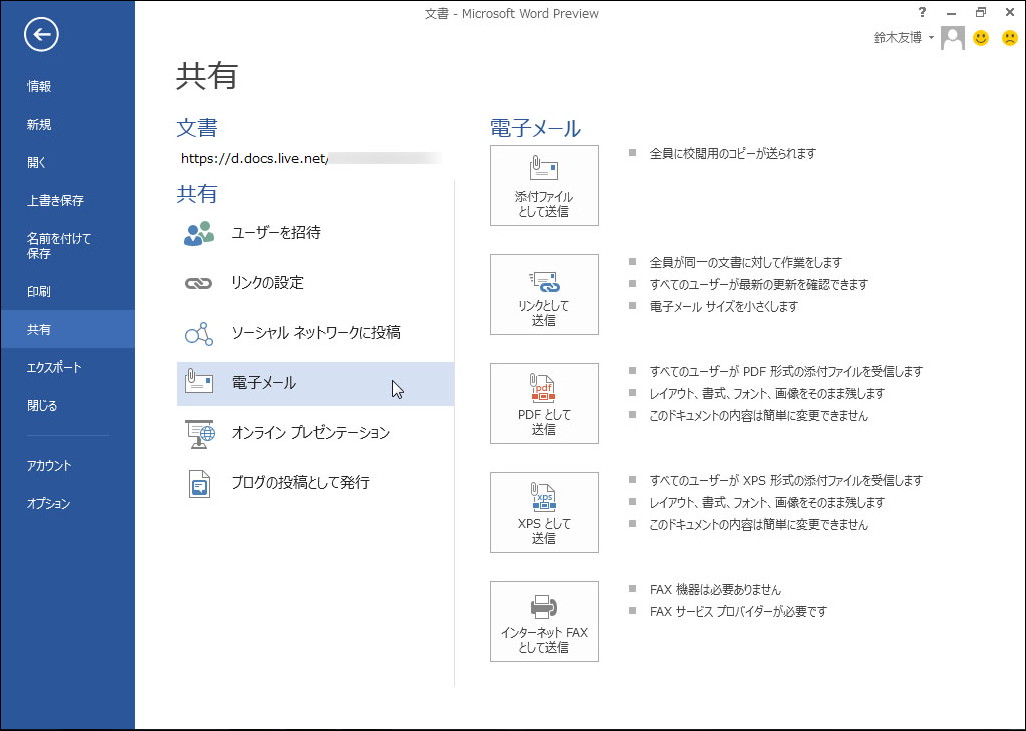Select 名前を付けて保存
The image size is (1026, 731).
pos(58,246)
